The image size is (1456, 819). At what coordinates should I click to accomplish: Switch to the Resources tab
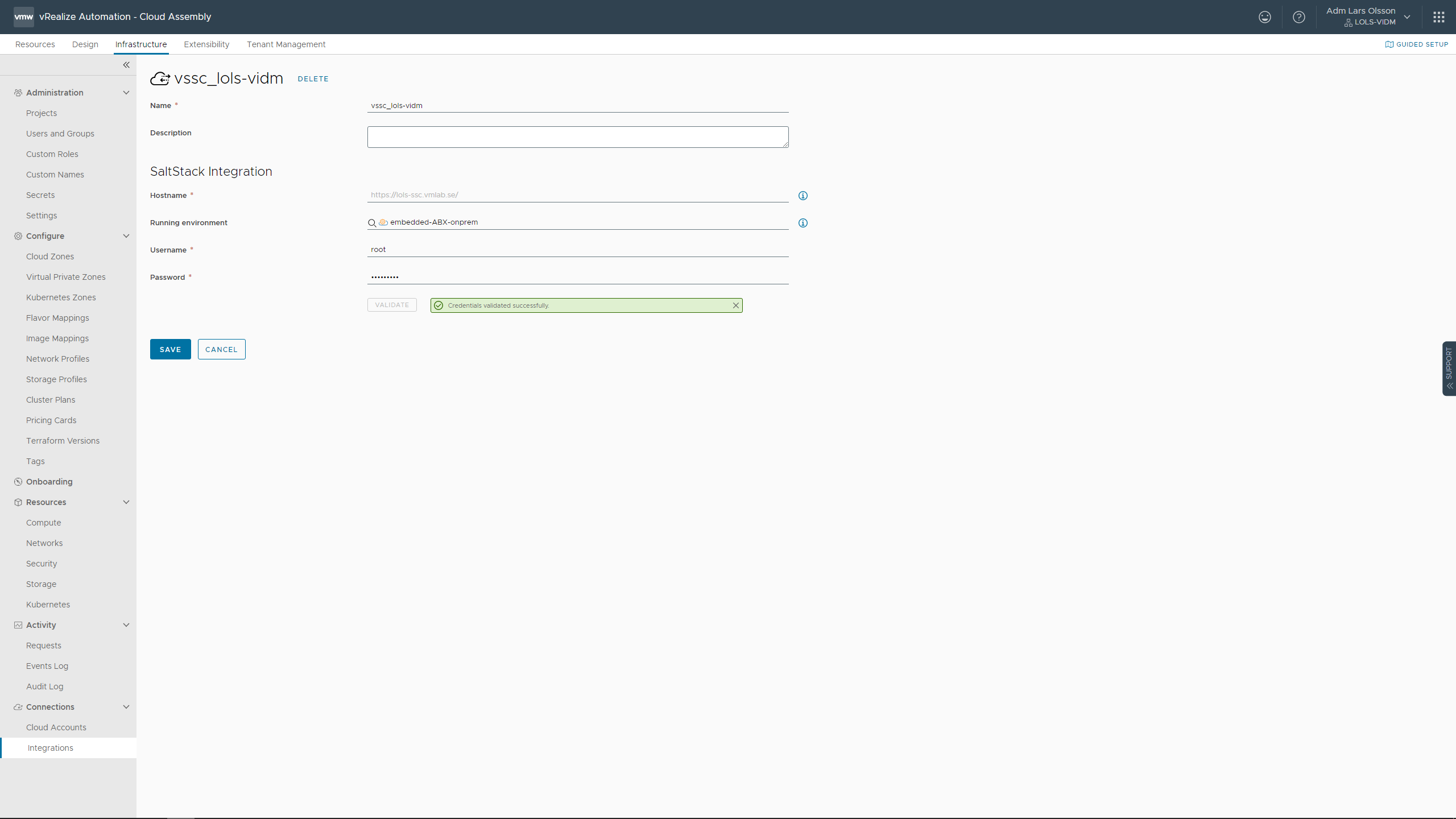pyautogui.click(x=35, y=44)
